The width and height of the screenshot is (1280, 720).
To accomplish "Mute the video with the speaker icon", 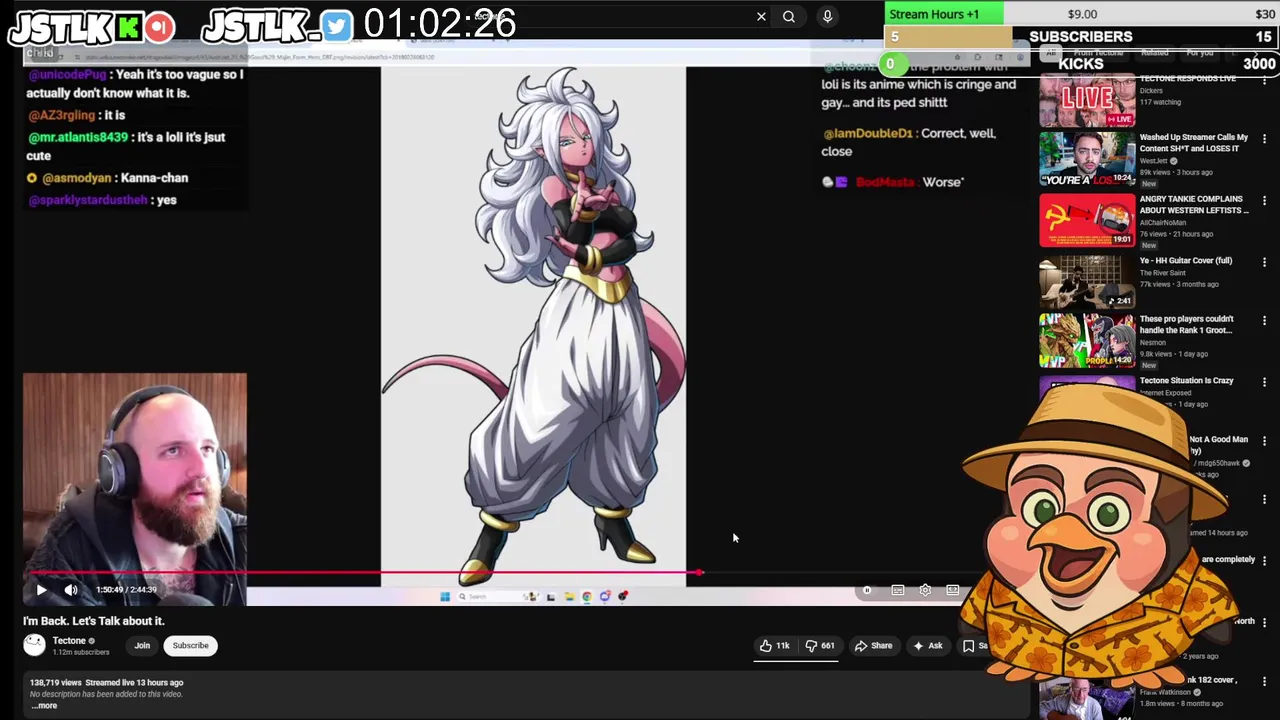I will (71, 590).
